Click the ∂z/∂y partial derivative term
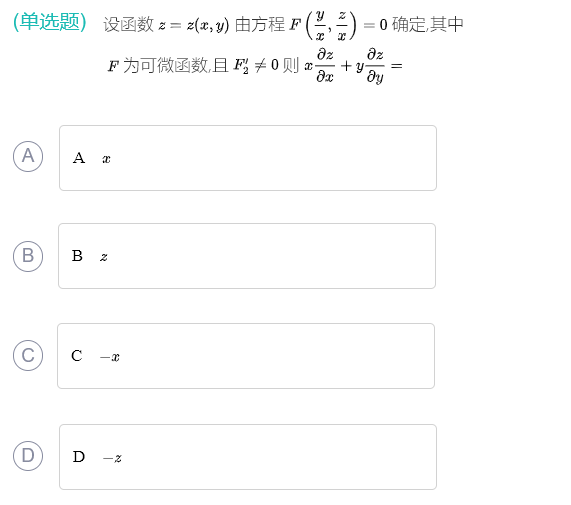The width and height of the screenshot is (571, 505). pyautogui.click(x=375, y=66)
